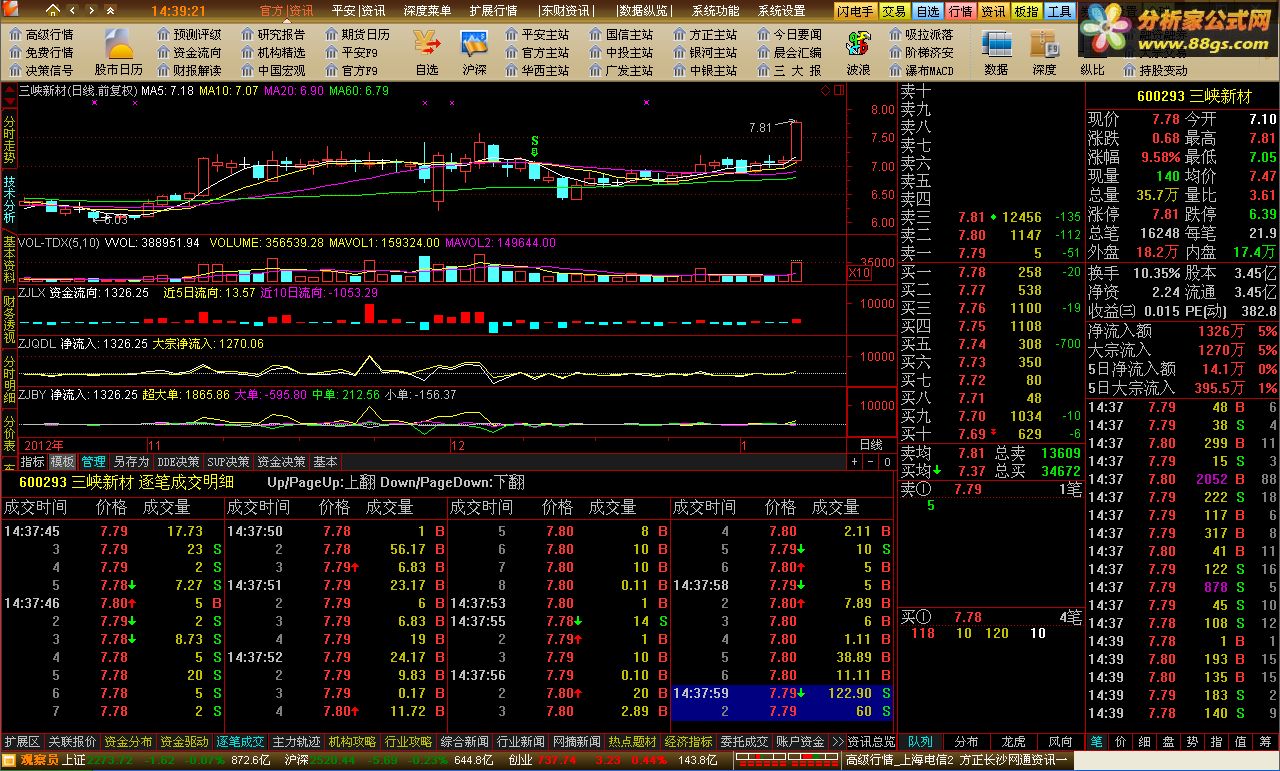Open 财报解读 toolbar entry
The height and width of the screenshot is (771, 1280).
click(190, 70)
